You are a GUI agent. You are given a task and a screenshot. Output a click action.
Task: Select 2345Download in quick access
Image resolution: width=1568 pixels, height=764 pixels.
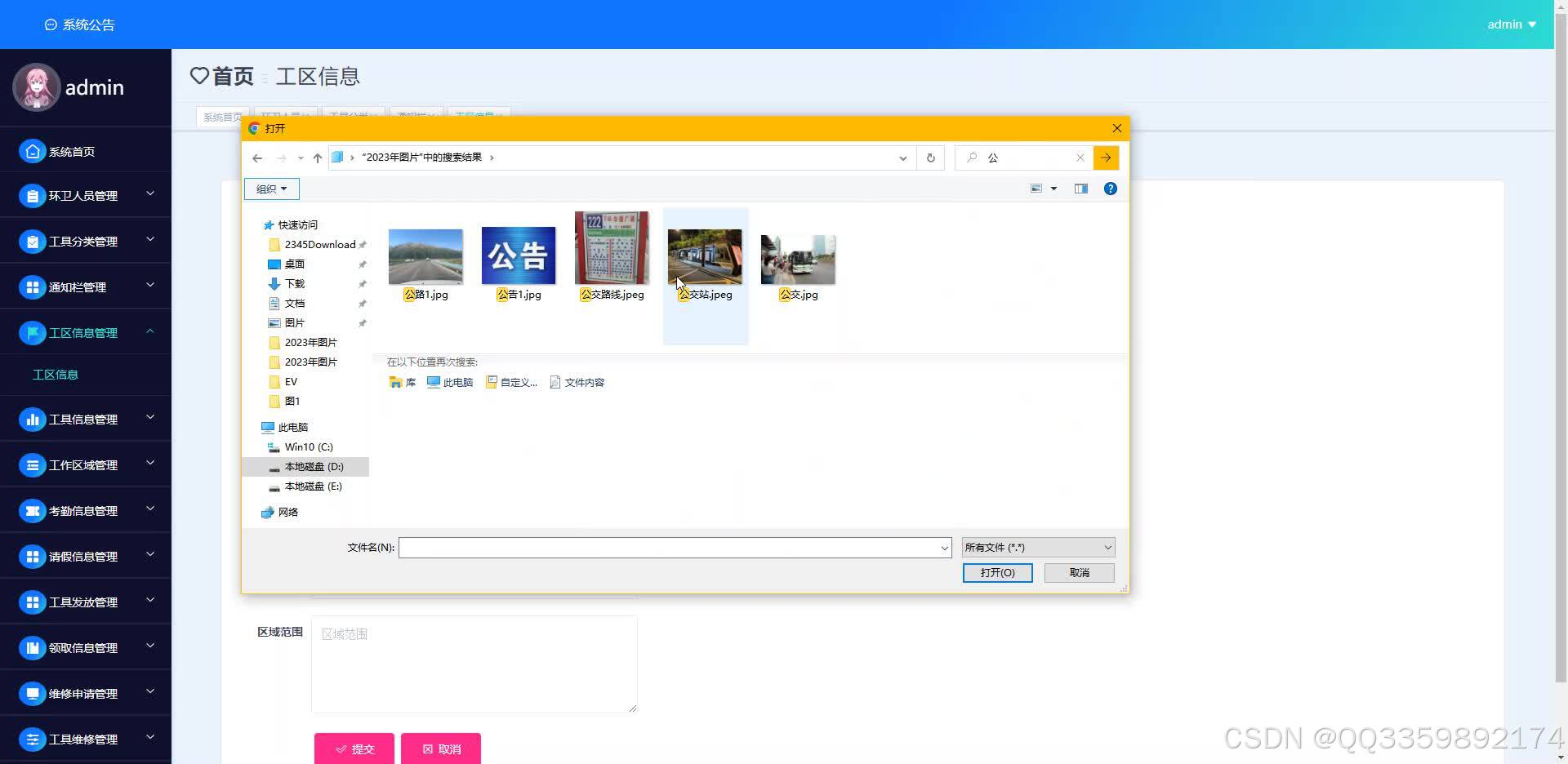(319, 245)
